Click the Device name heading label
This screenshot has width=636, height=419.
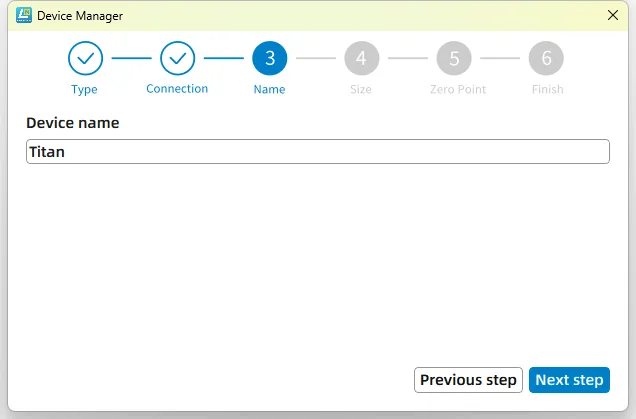point(73,123)
